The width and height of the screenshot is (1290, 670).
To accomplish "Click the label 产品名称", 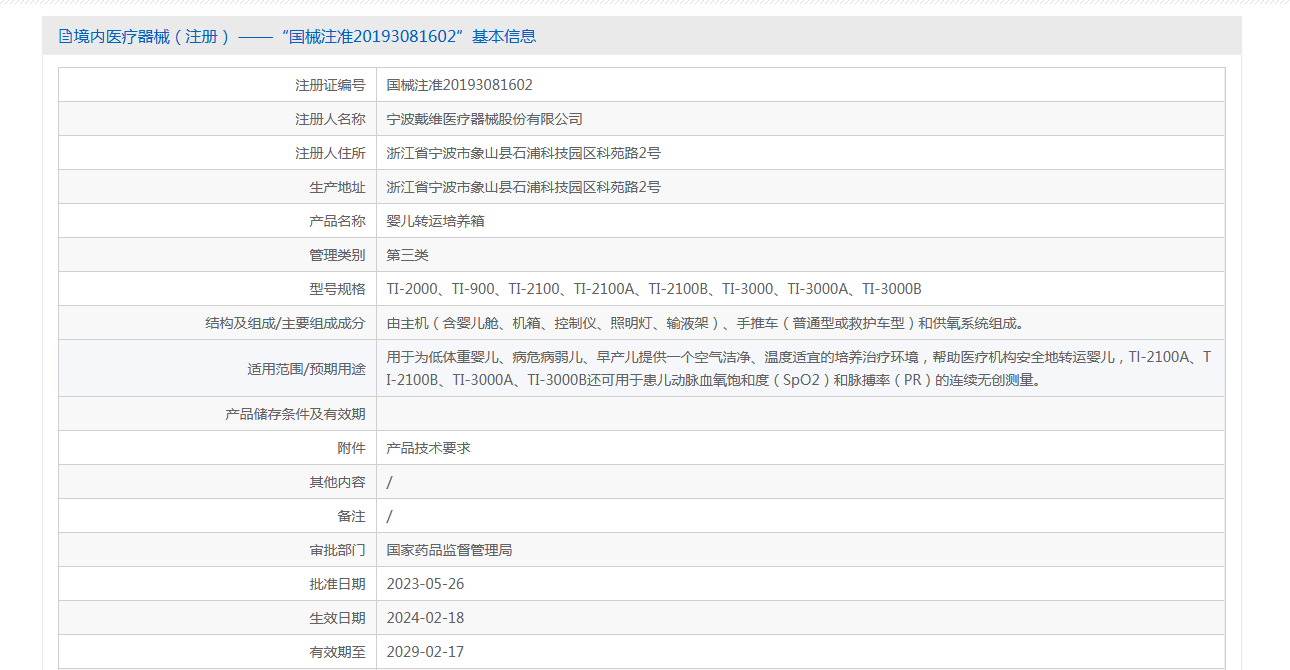I will coord(337,221).
